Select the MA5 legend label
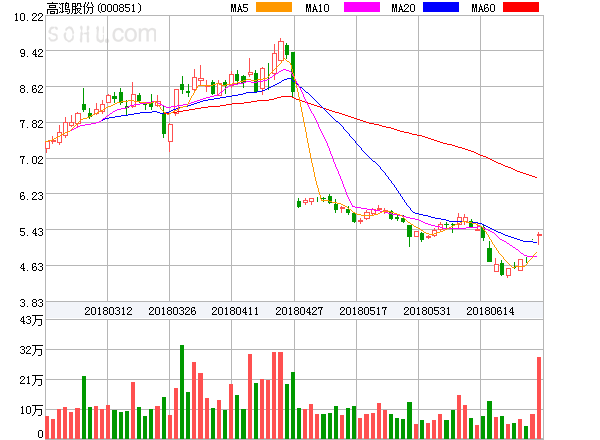The image size is (600, 440). pos(239,8)
